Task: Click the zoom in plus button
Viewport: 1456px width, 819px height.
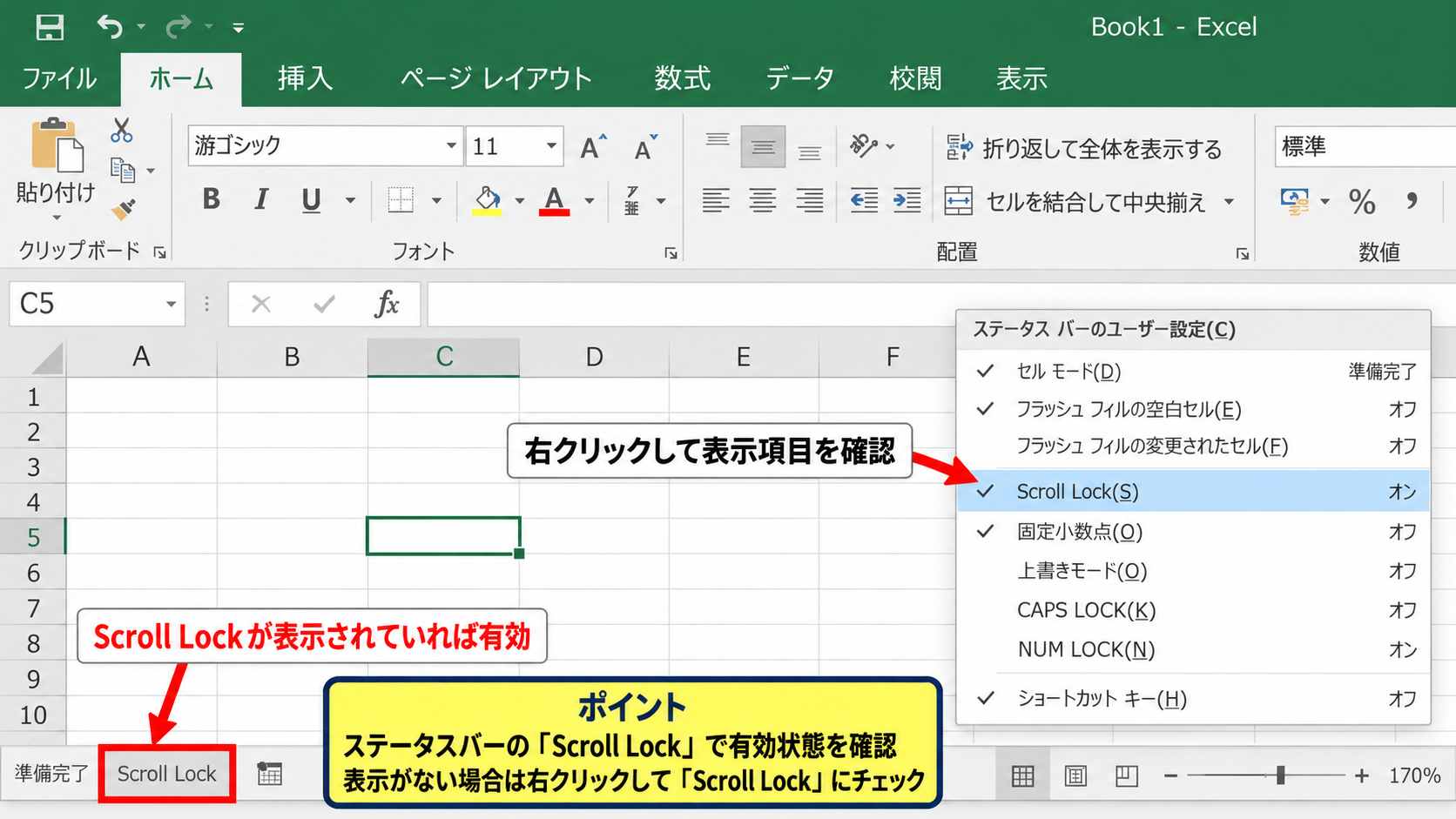Action: (x=1362, y=775)
